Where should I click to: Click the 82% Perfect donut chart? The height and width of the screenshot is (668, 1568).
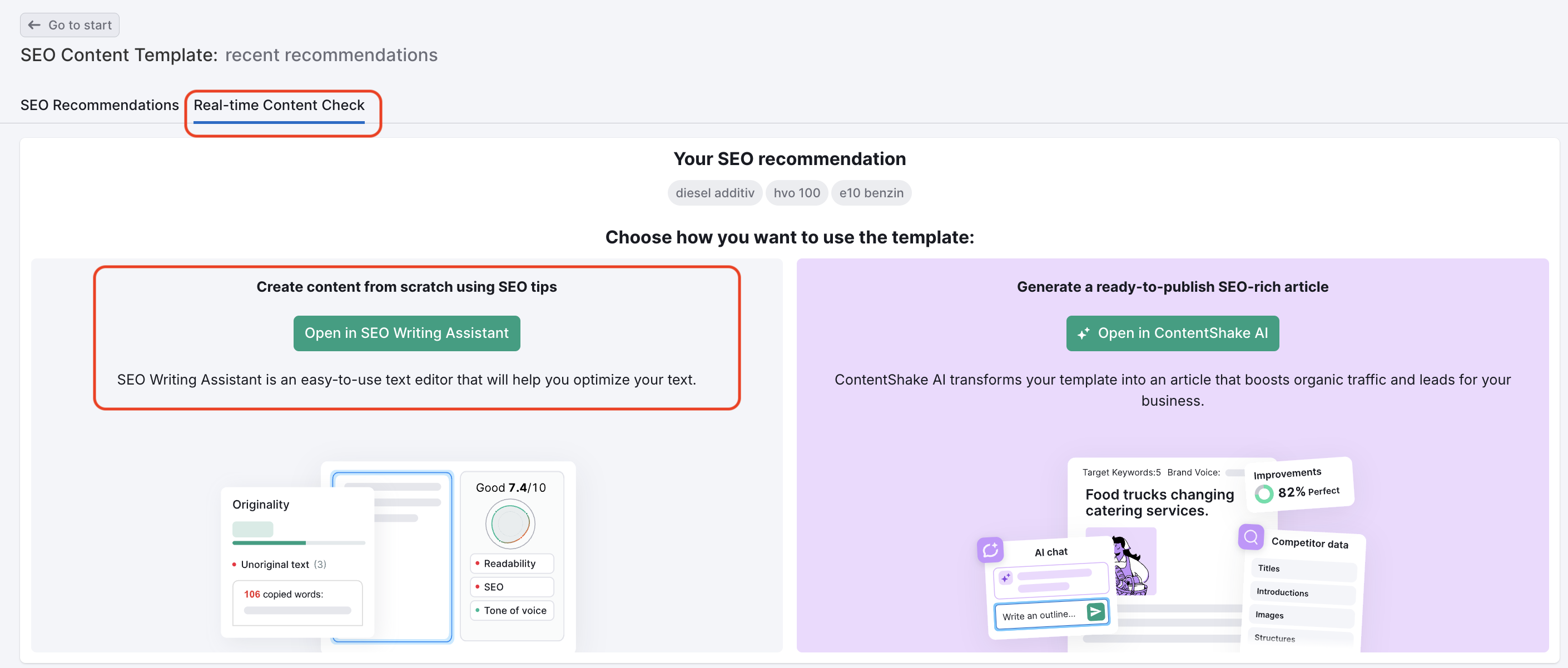coord(1264,493)
